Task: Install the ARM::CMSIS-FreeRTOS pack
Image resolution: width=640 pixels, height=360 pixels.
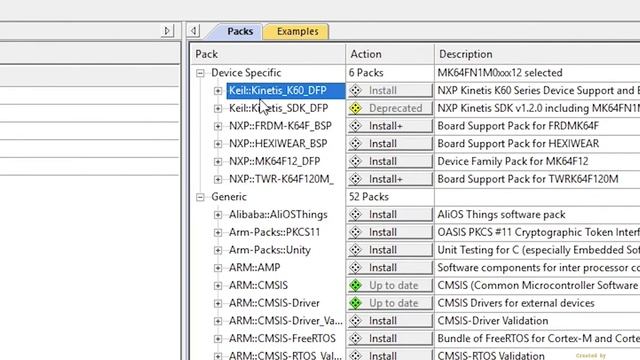Action: coord(390,338)
